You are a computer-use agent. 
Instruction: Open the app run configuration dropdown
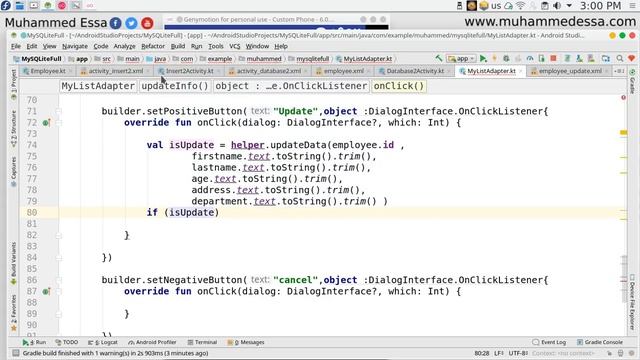(461, 58)
